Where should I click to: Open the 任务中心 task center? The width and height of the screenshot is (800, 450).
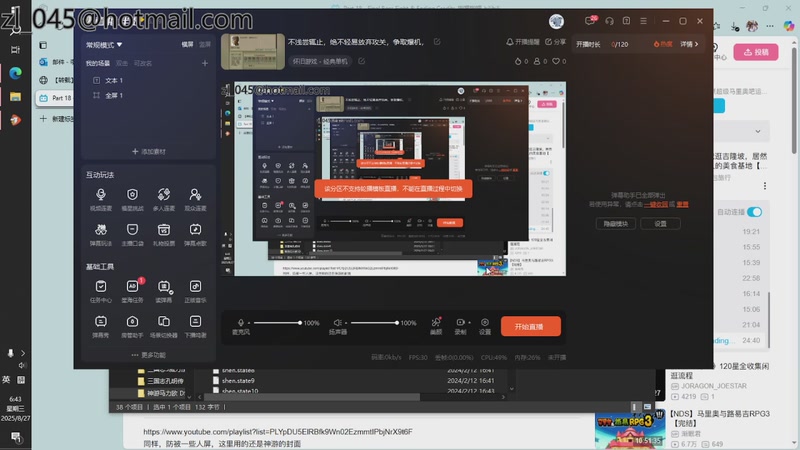click(101, 291)
